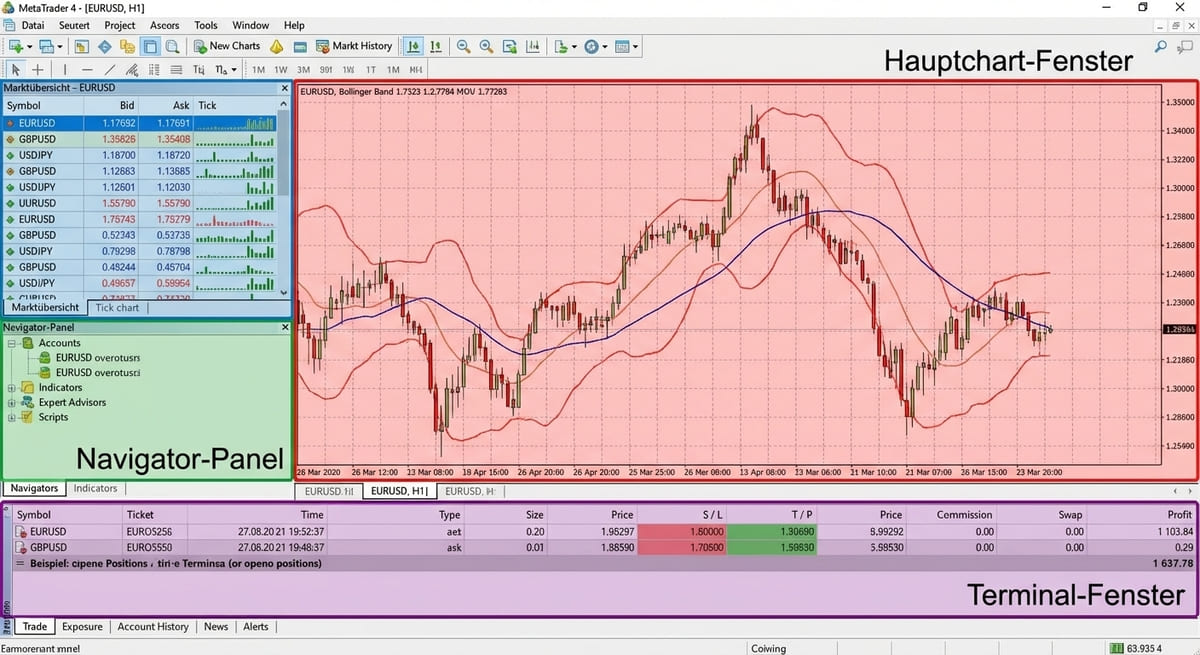Expand the Indicators tree node
Screen dimensions: 1200x655
click(x=11, y=388)
